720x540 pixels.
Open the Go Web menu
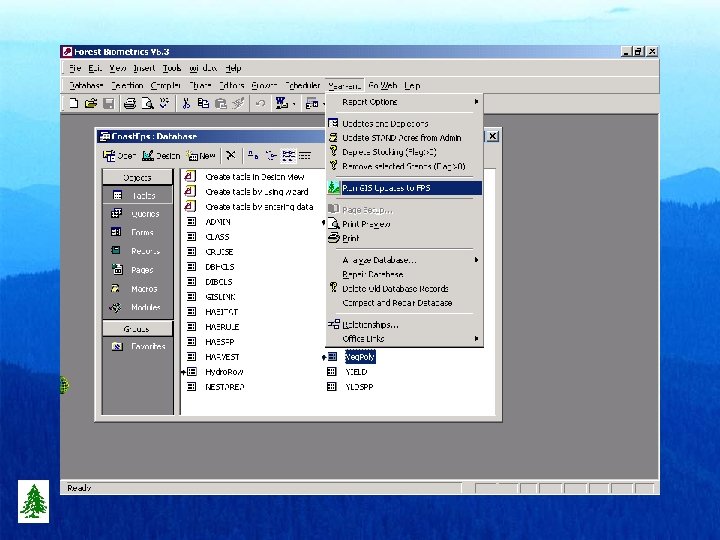(x=382, y=85)
